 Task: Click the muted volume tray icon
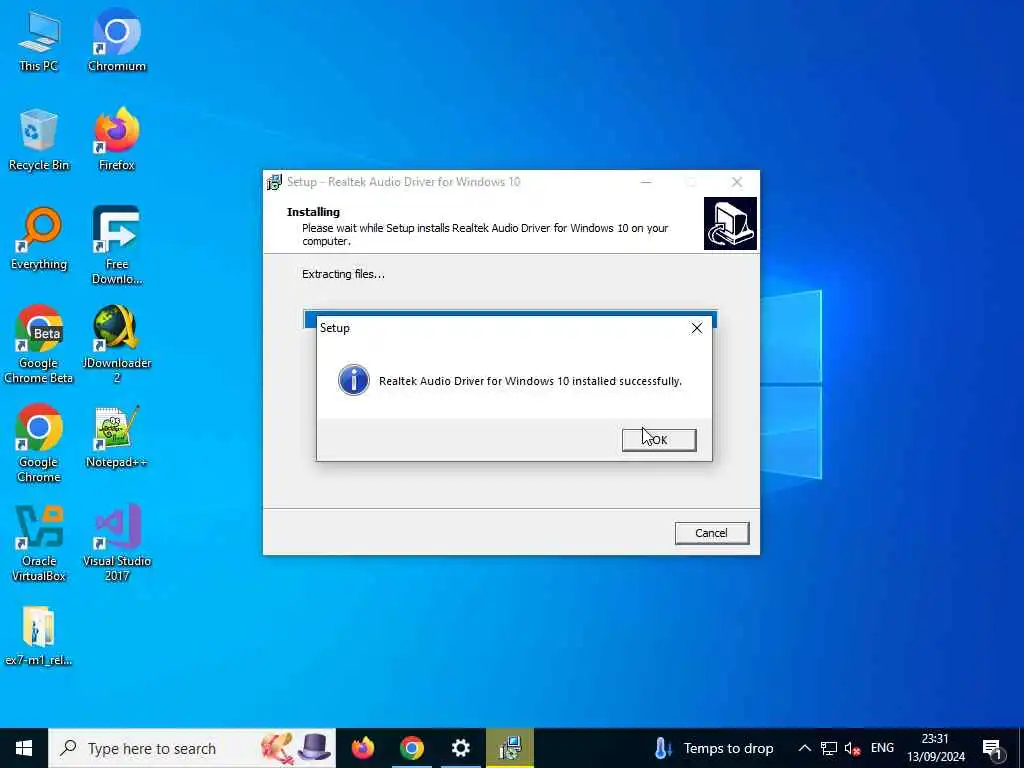click(x=852, y=748)
